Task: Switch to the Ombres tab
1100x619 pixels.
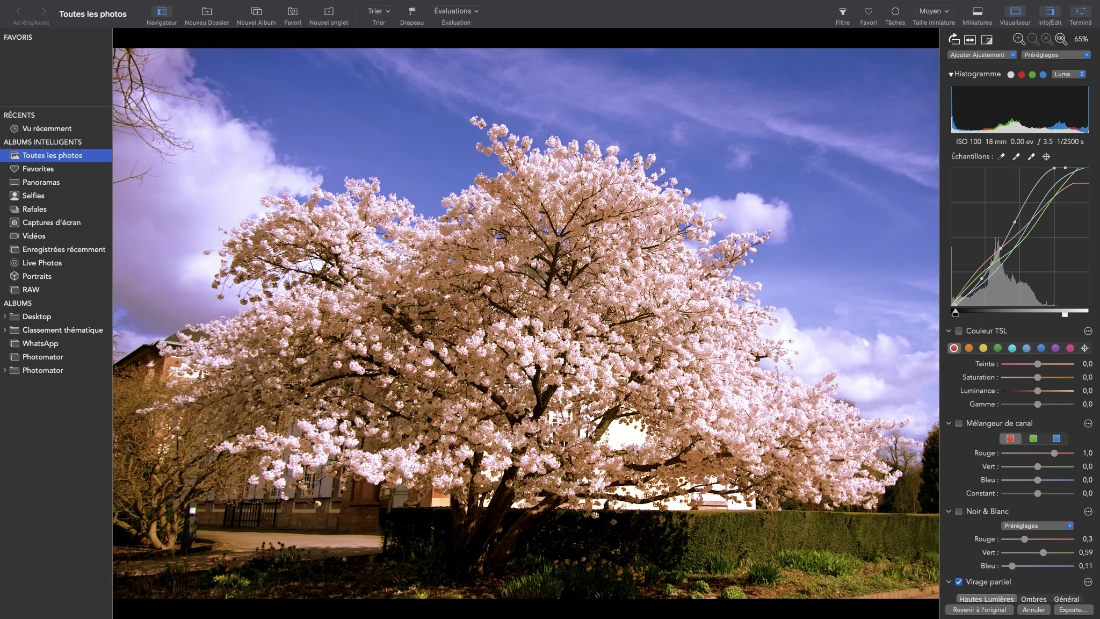Action: [x=1033, y=599]
